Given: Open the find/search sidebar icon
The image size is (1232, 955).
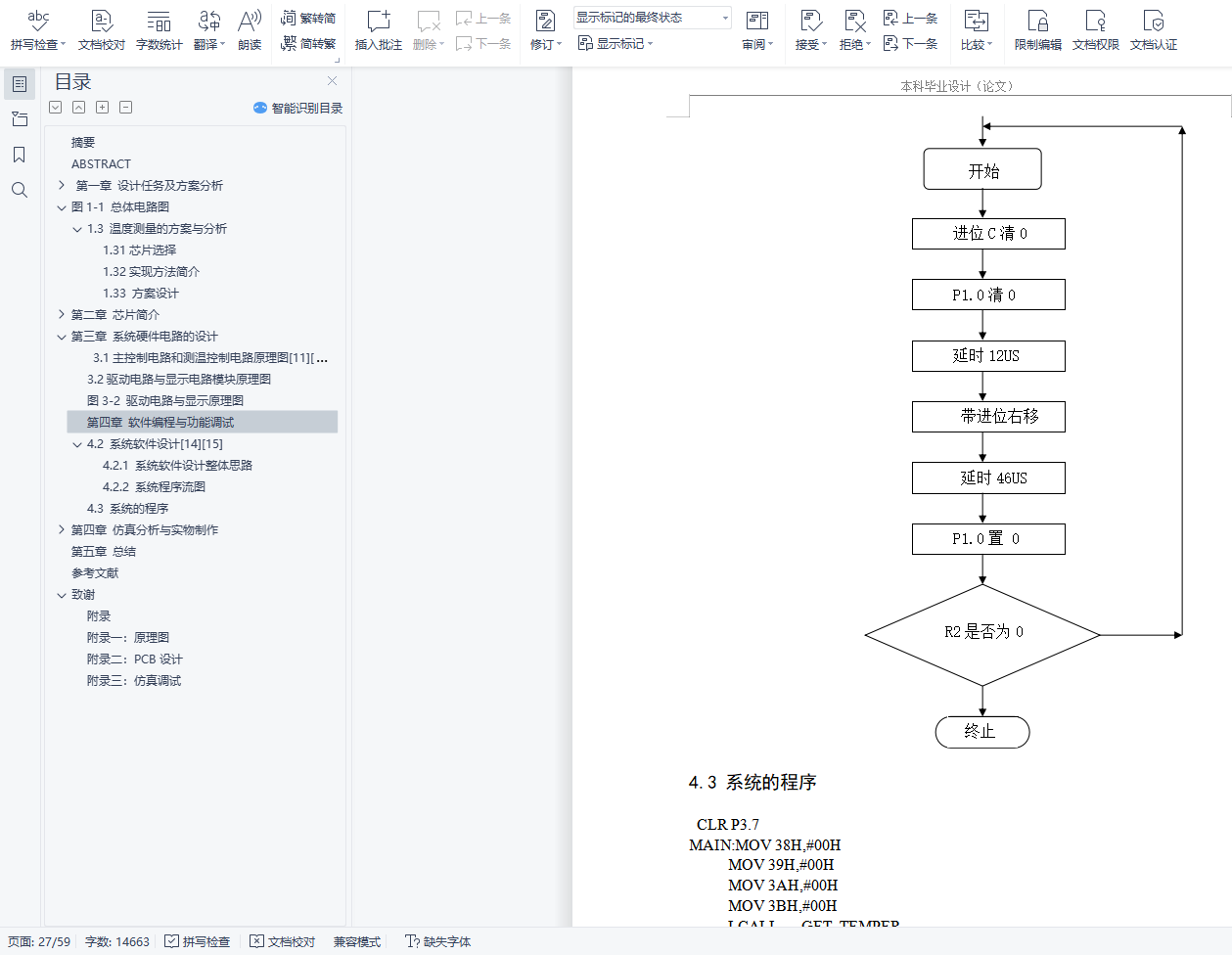Looking at the screenshot, I should 20,190.
